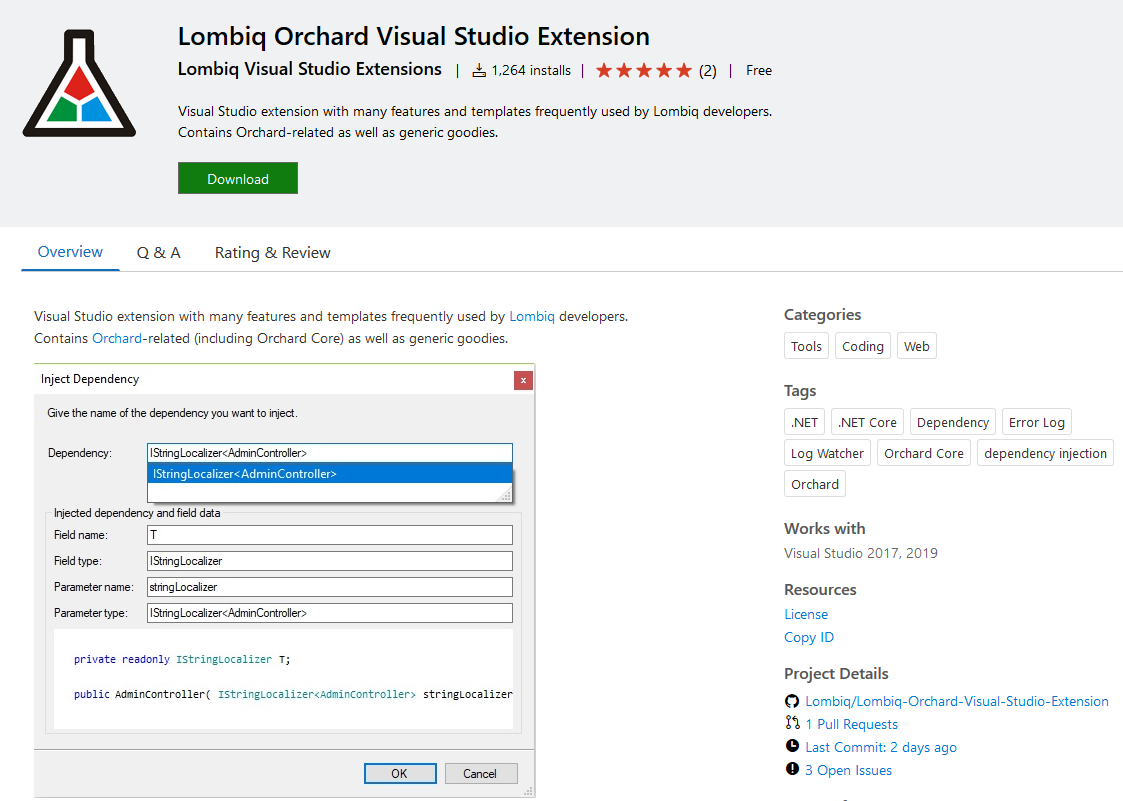This screenshot has width=1123, height=801.
Task: Click the Field type input field
Action: (329, 561)
